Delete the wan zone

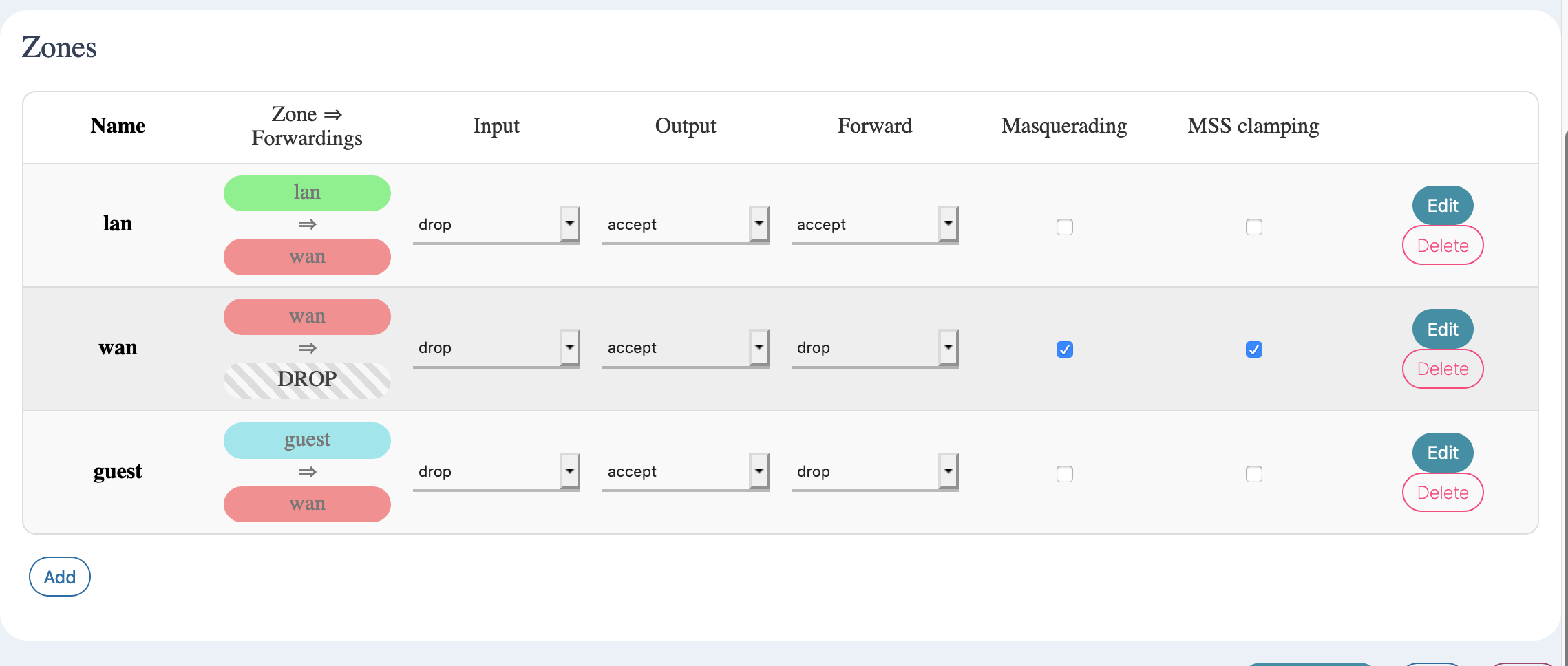coord(1442,369)
